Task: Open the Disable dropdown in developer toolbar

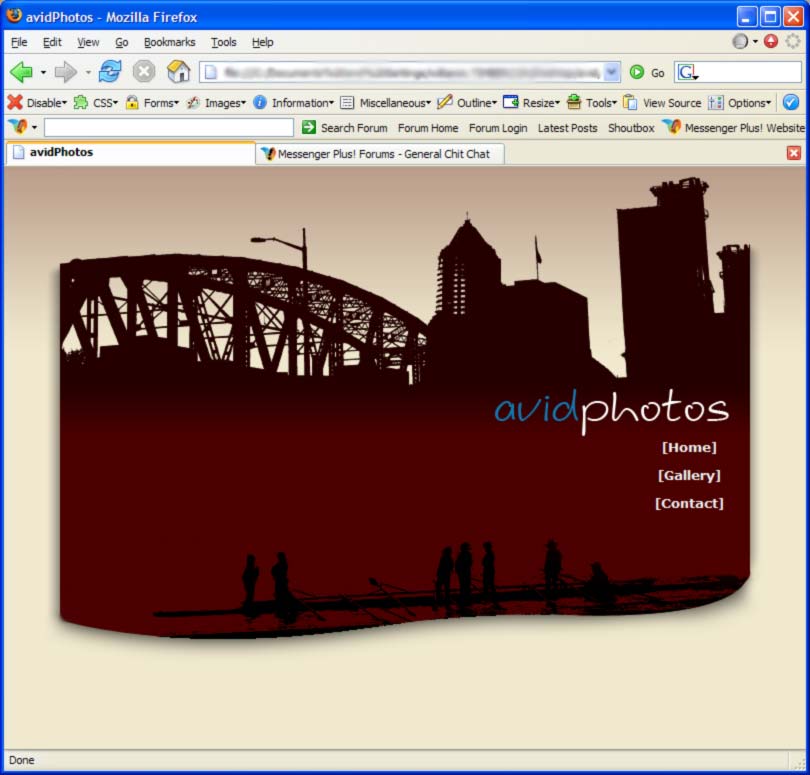Action: (x=37, y=103)
